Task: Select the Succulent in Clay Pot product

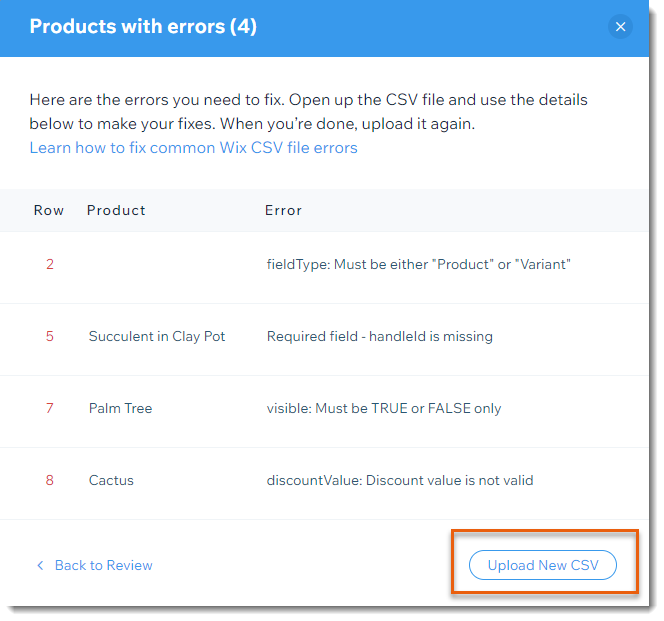Action: [x=157, y=336]
